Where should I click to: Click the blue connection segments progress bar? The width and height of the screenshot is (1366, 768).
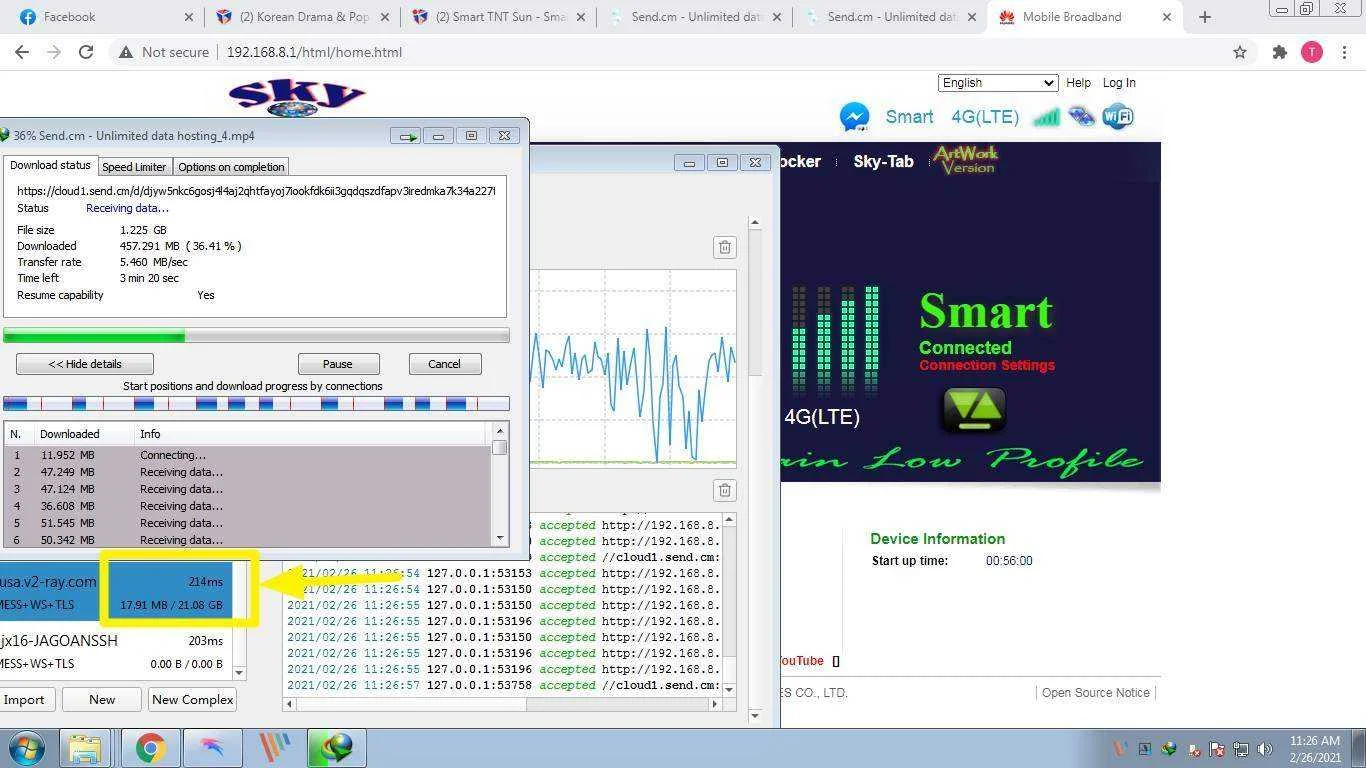click(256, 404)
